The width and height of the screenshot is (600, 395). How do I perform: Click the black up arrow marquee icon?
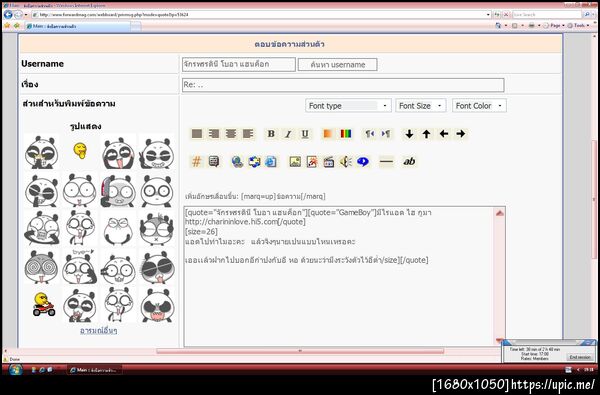coord(426,134)
